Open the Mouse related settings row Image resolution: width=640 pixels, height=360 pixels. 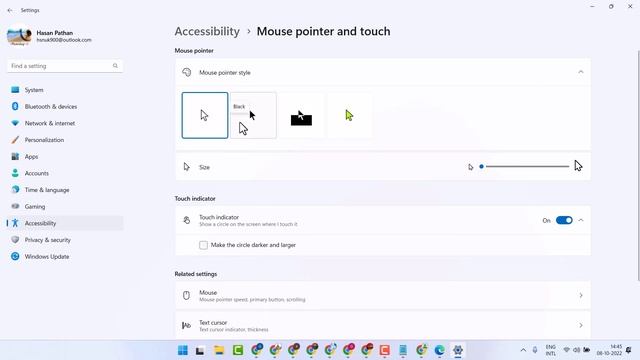[x=383, y=296]
